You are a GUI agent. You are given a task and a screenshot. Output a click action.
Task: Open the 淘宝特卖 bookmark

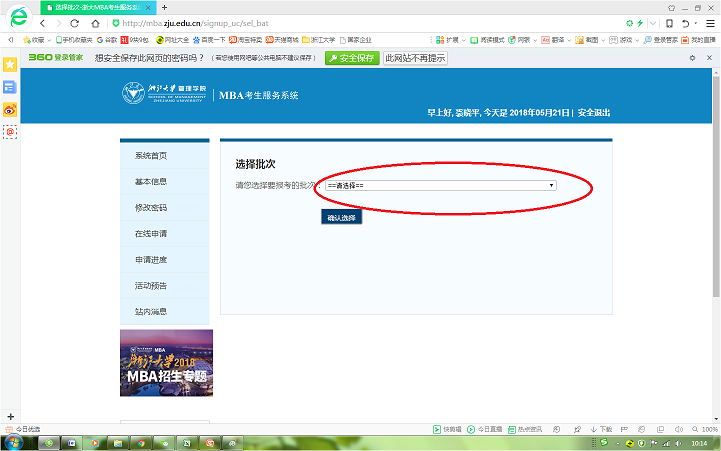click(246, 40)
